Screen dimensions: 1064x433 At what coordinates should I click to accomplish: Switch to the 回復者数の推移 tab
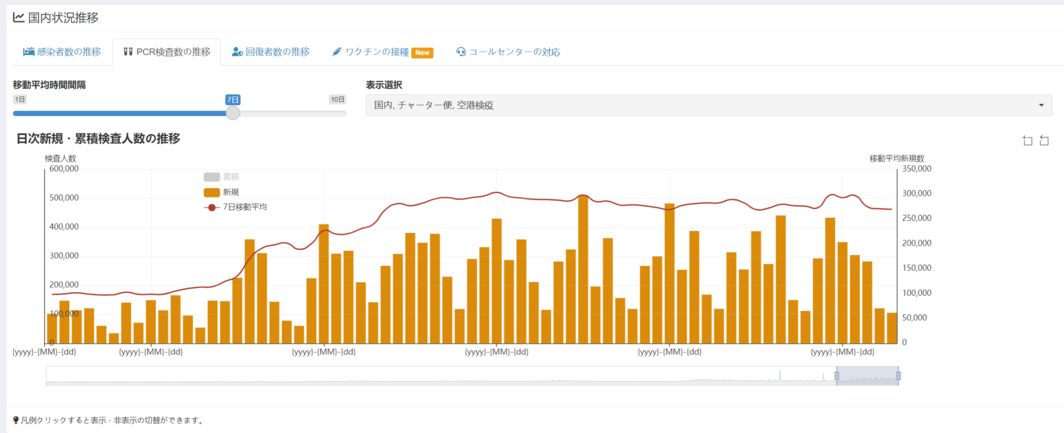click(x=270, y=52)
